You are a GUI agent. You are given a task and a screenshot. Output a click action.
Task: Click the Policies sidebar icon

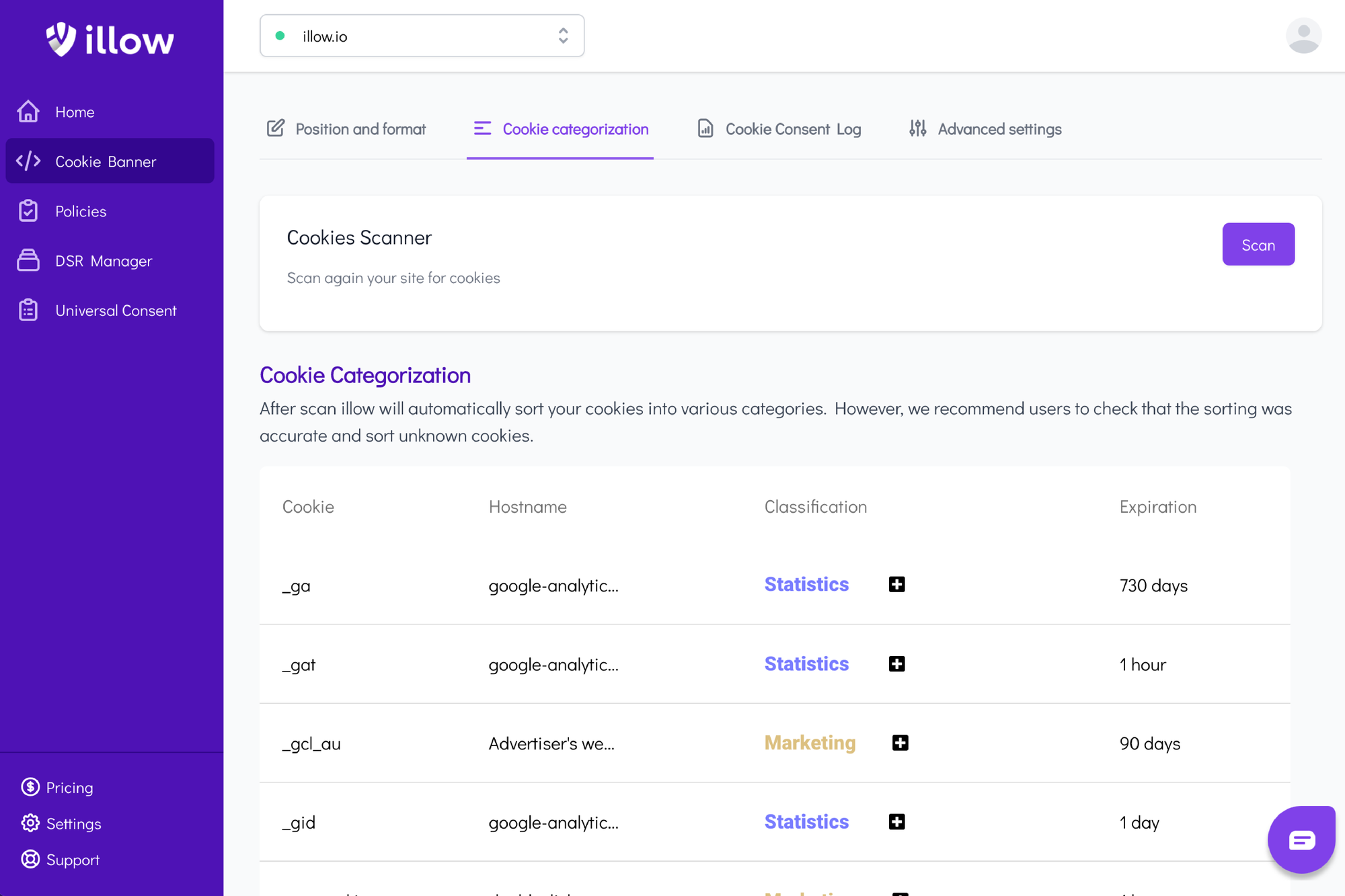[x=27, y=211]
